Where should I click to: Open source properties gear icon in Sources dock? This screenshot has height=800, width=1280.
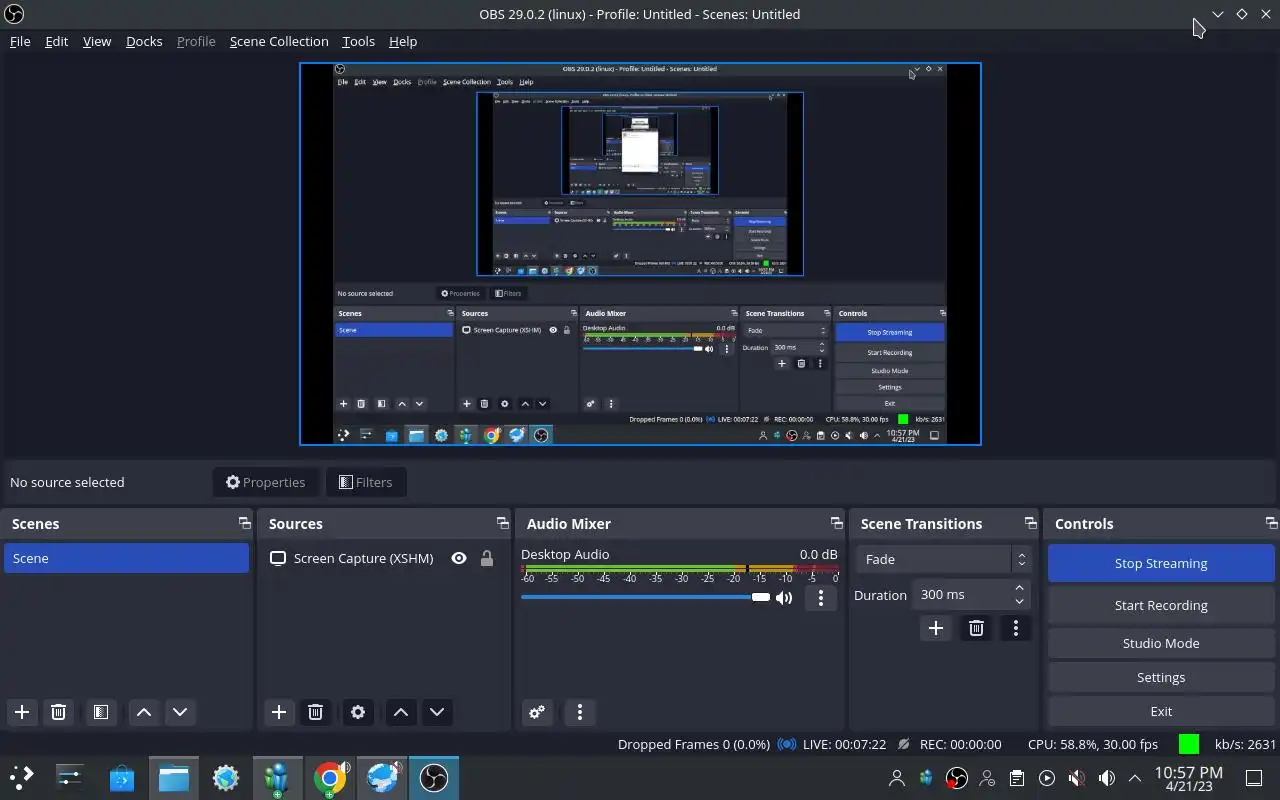(358, 712)
